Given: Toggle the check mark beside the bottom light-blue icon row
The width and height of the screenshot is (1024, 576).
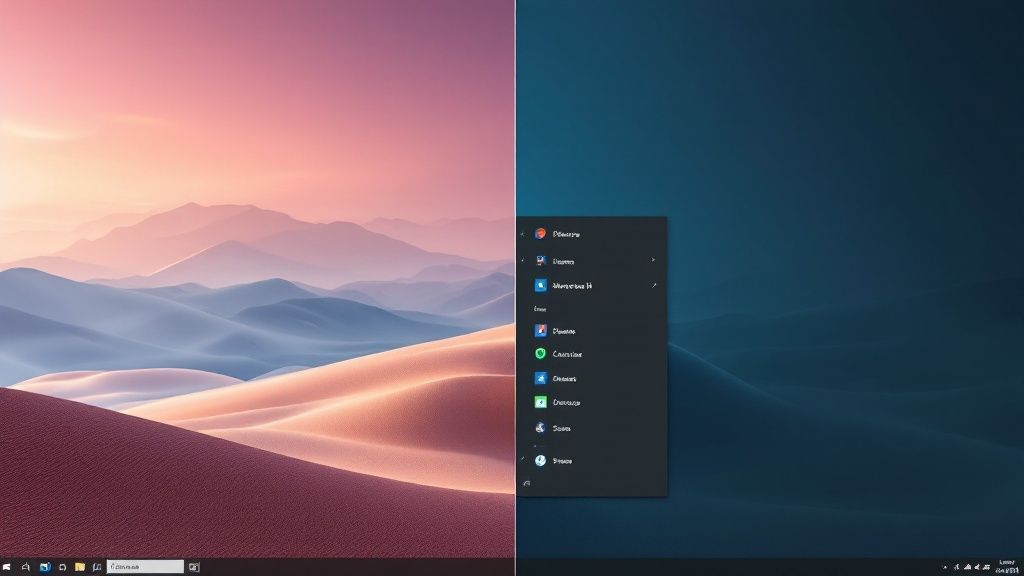Looking at the screenshot, I should coord(522,459).
